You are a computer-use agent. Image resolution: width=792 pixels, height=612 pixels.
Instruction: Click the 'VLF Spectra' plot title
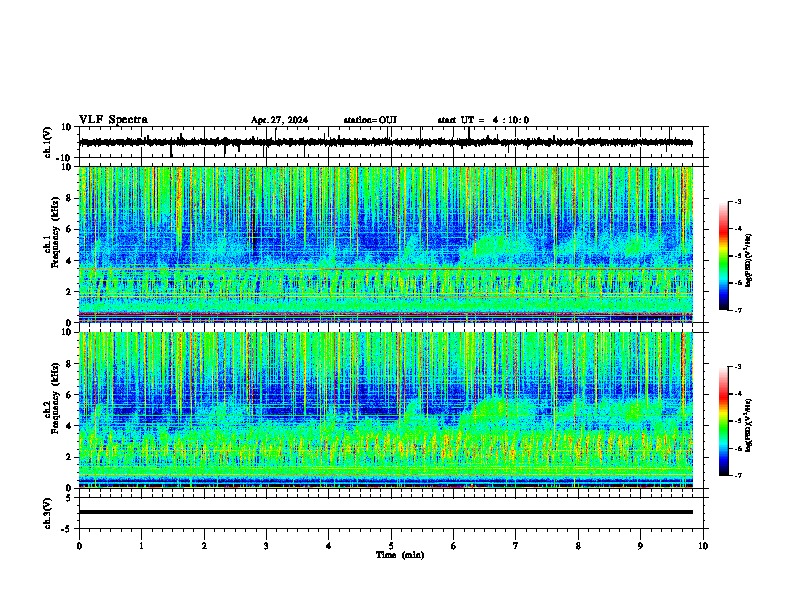pos(113,120)
